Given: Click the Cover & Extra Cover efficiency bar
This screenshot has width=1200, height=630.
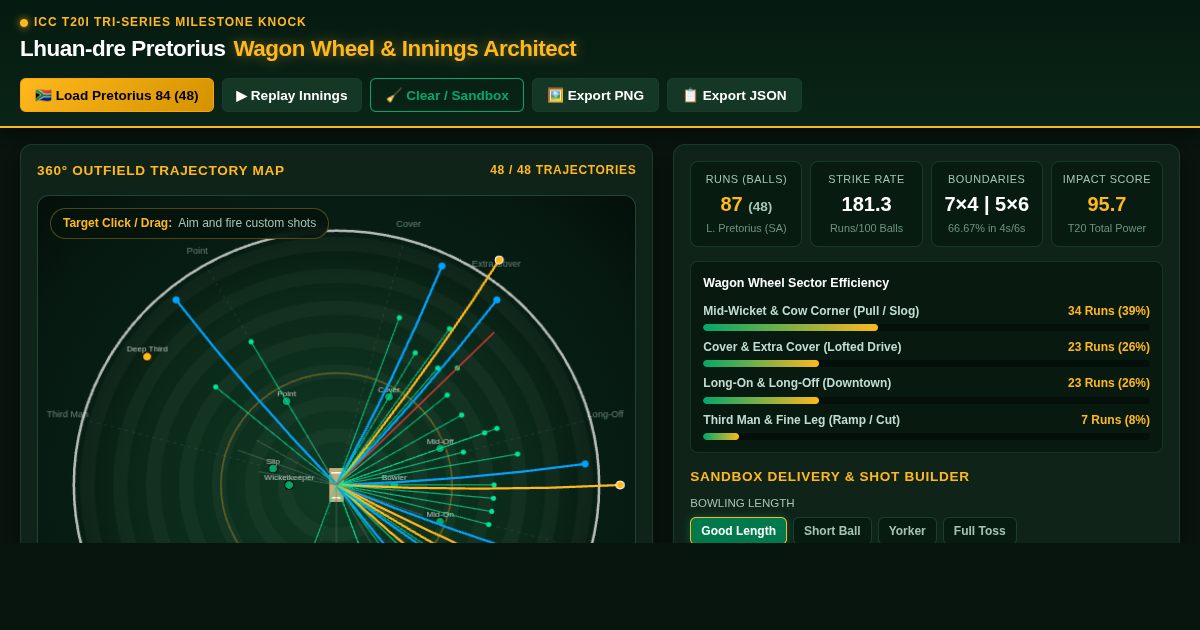Looking at the screenshot, I should (926, 363).
